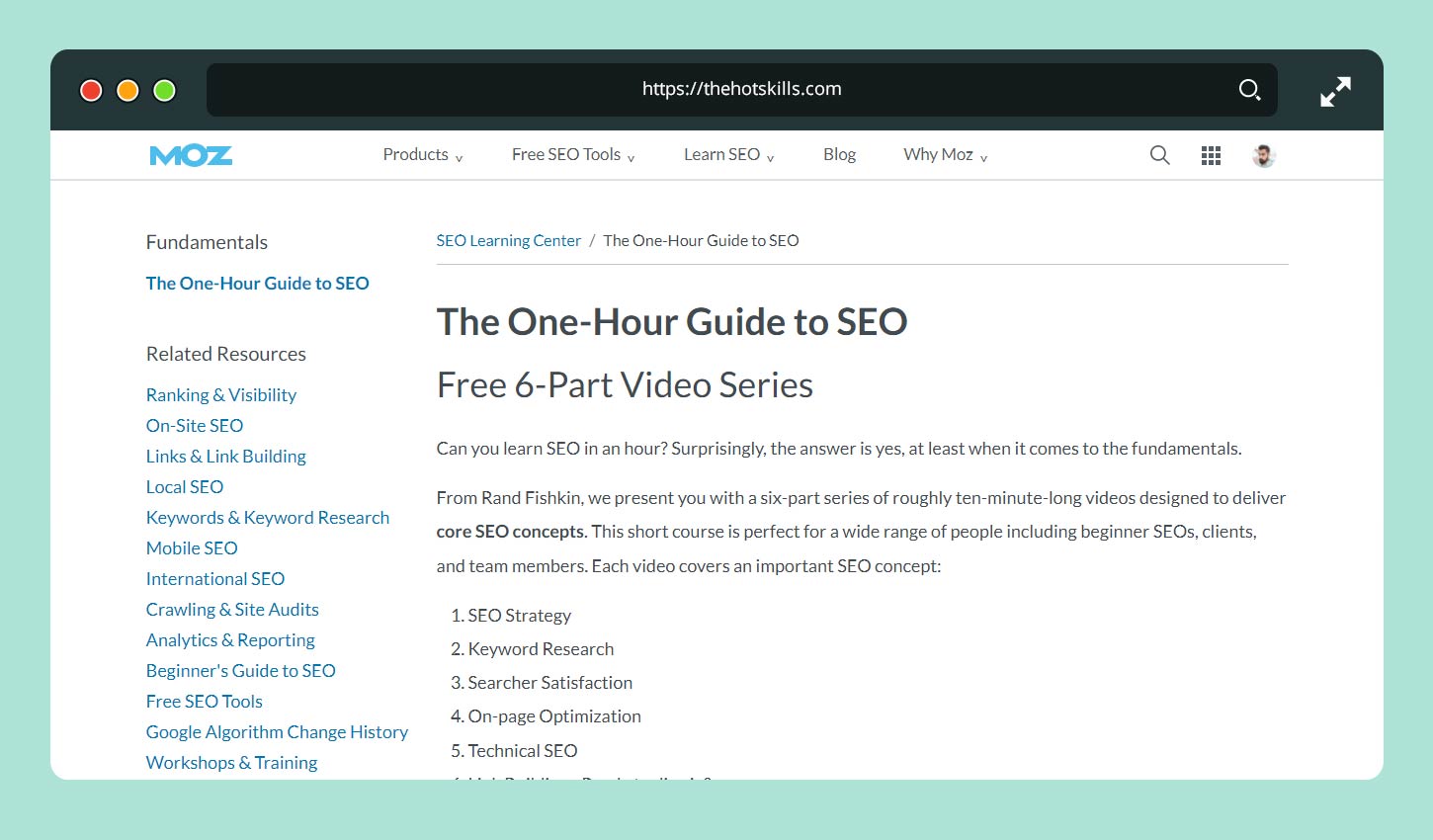Click inside the browser address bar

tap(741, 89)
